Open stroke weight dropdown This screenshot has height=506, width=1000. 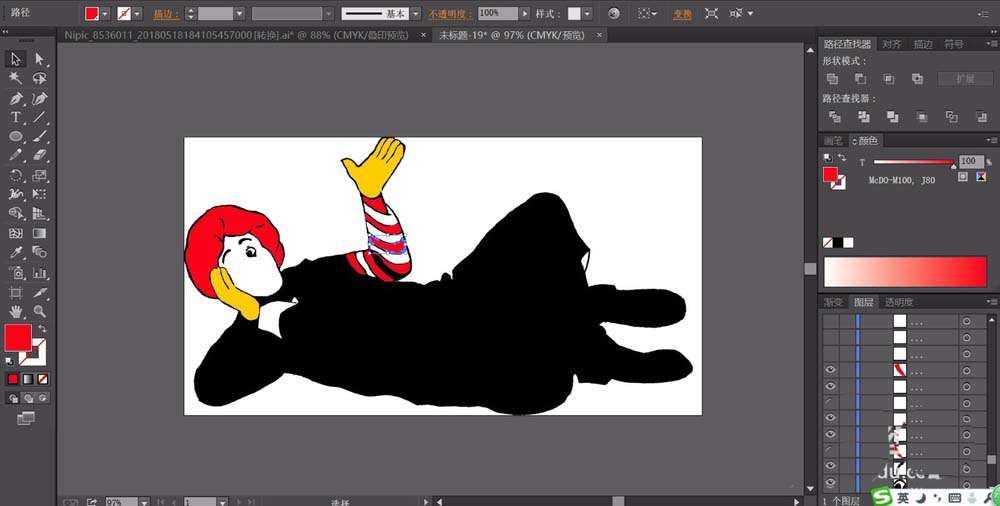click(240, 13)
